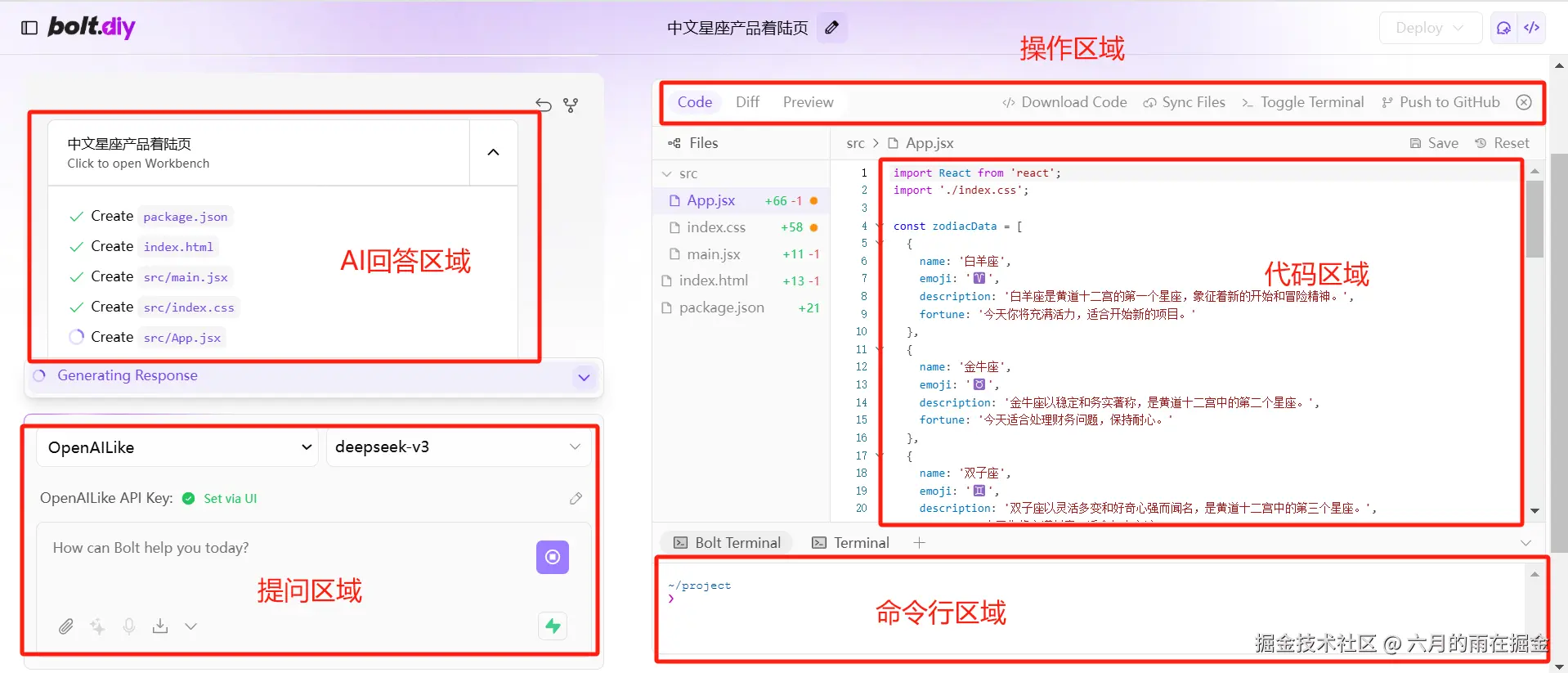This screenshot has height=673, width=1568.
Task: Click Download Code button
Action: pyautogui.click(x=1064, y=102)
